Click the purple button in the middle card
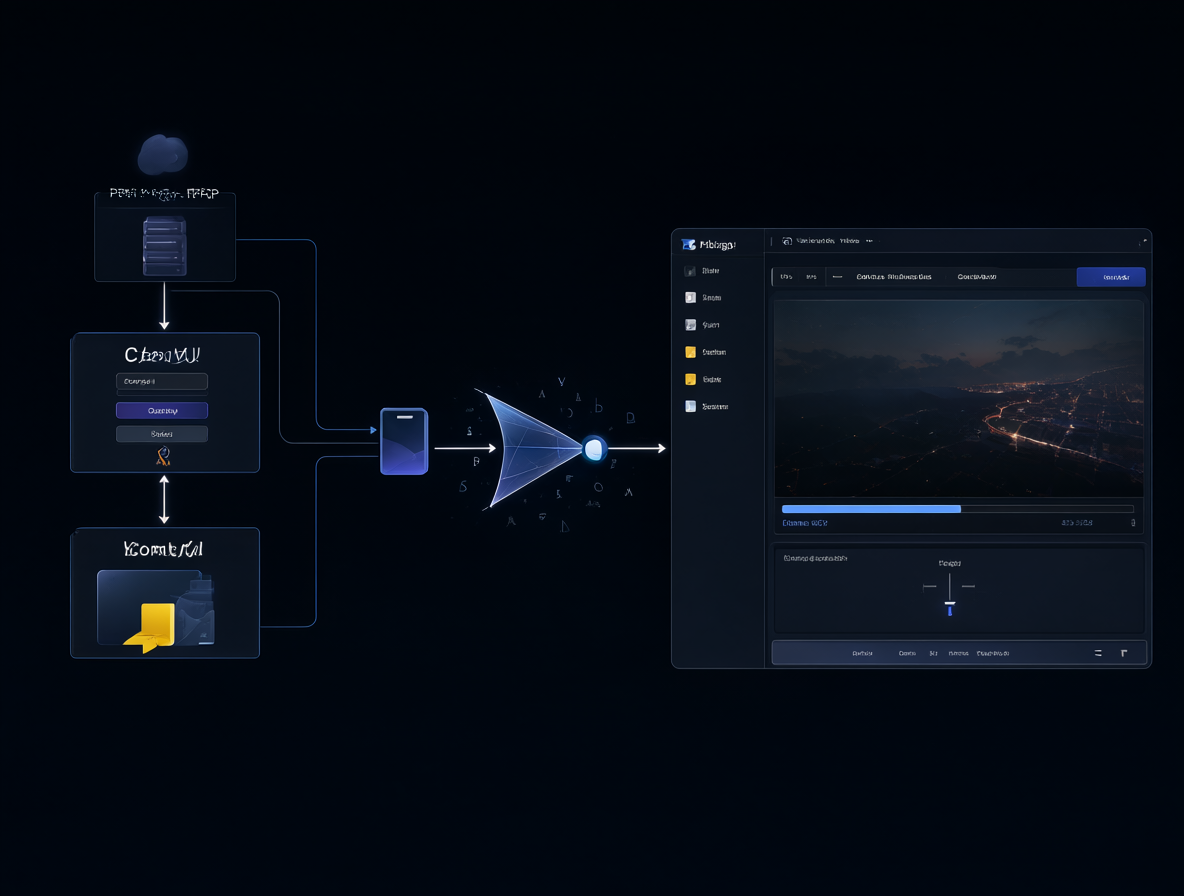The image size is (1184, 896). [162, 410]
